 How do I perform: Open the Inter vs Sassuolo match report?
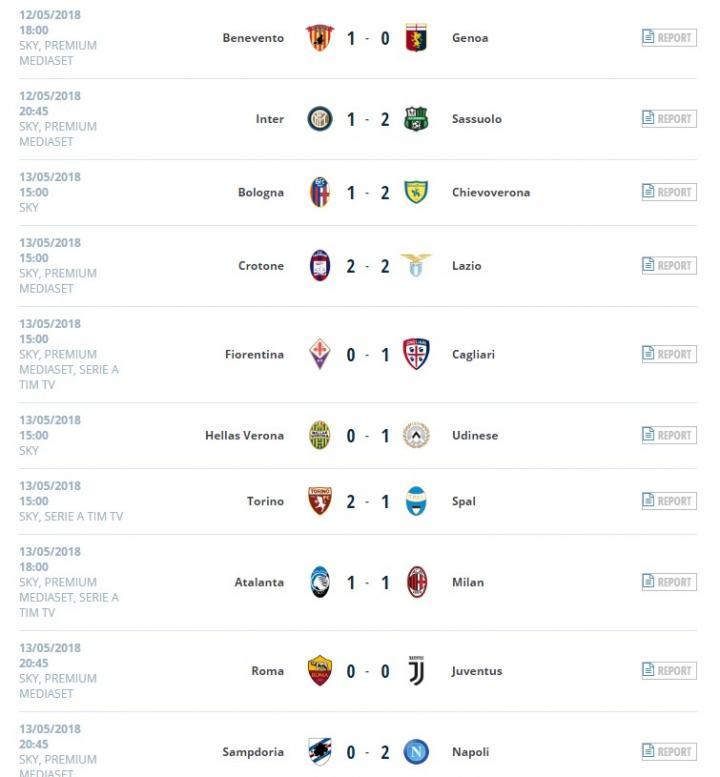(x=668, y=119)
